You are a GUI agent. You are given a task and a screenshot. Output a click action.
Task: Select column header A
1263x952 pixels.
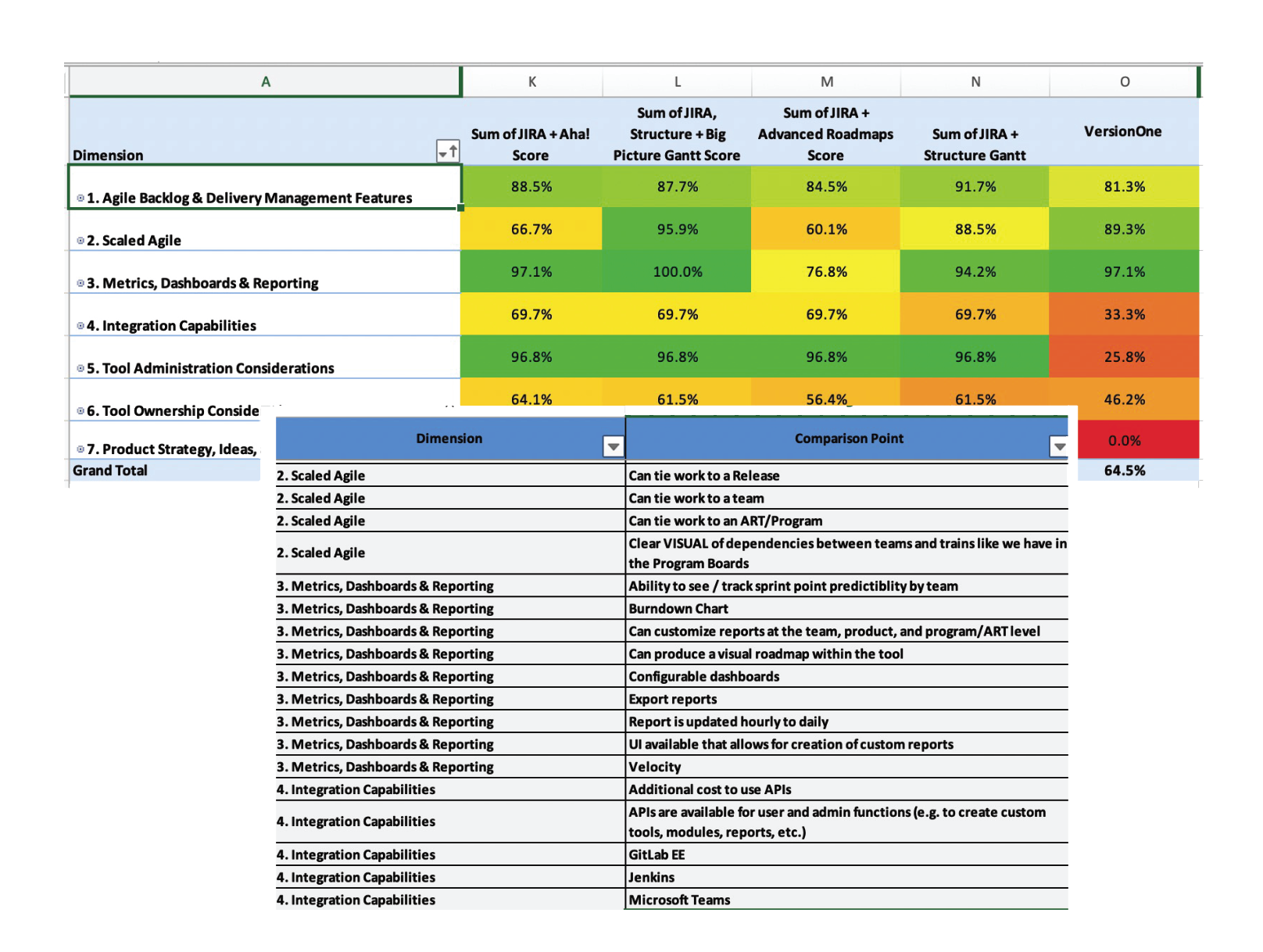(265, 81)
